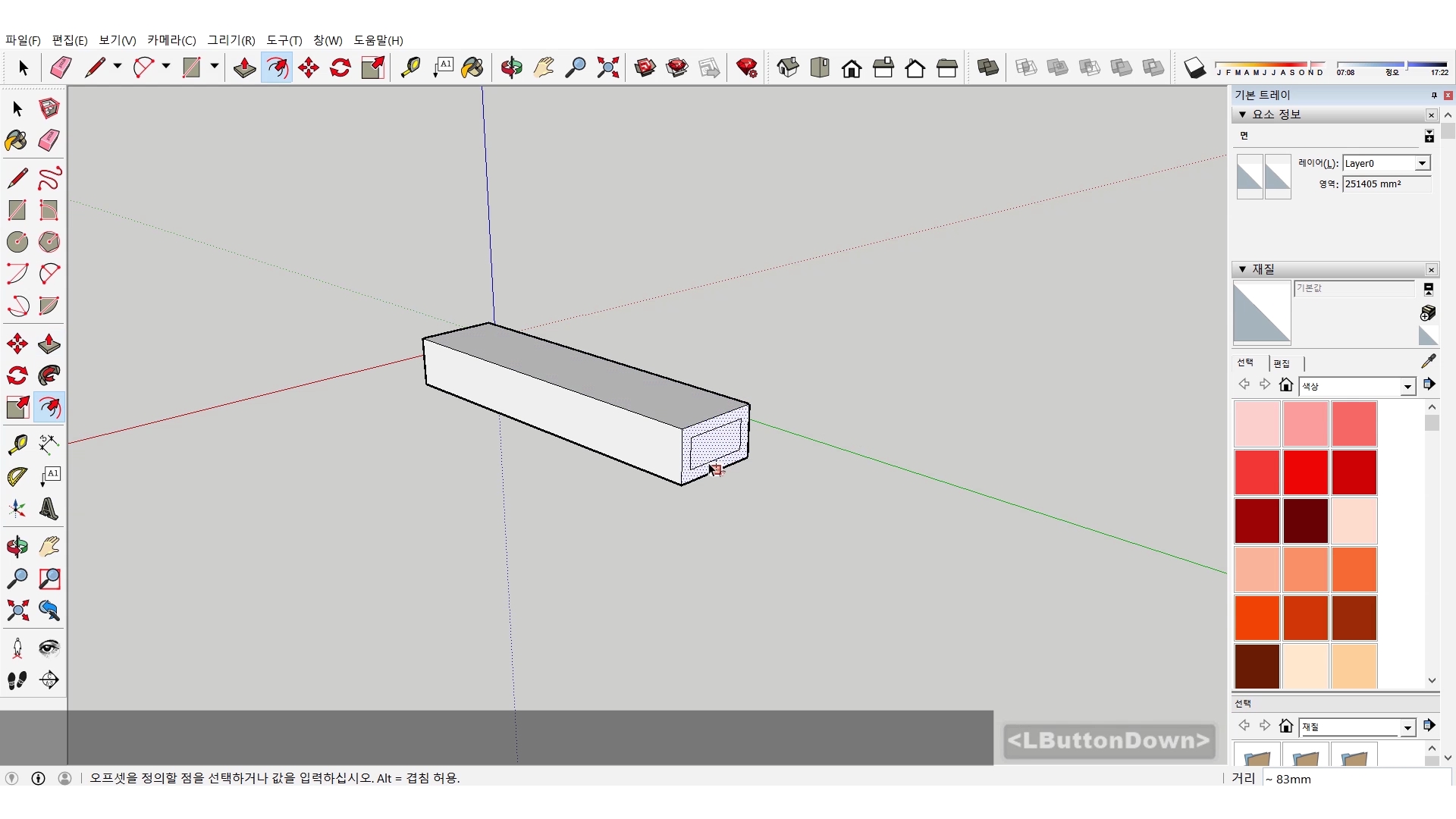Select the Rotate tool in left toolbar
The image size is (1456, 819).
point(17,375)
